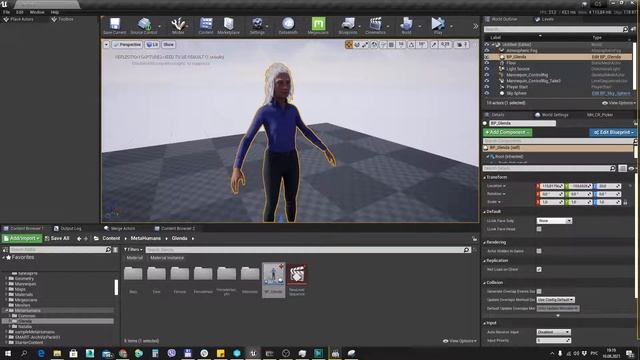Toggle visibility of Sky Sphere actor
The image size is (640, 360).
(x=487, y=93)
